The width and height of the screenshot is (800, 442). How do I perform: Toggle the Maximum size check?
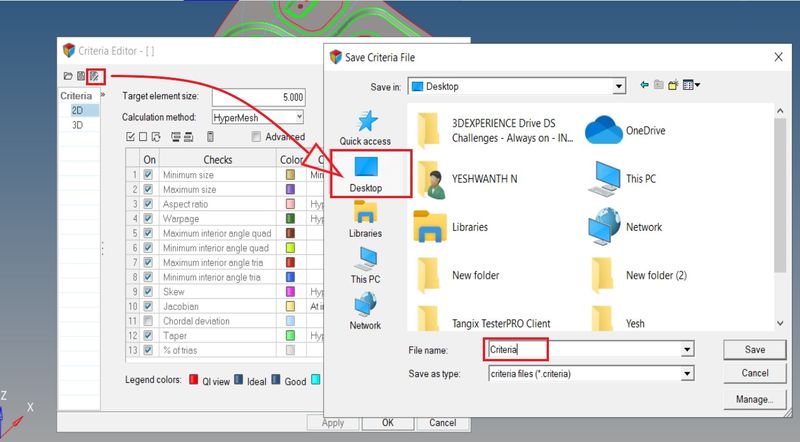click(148, 189)
